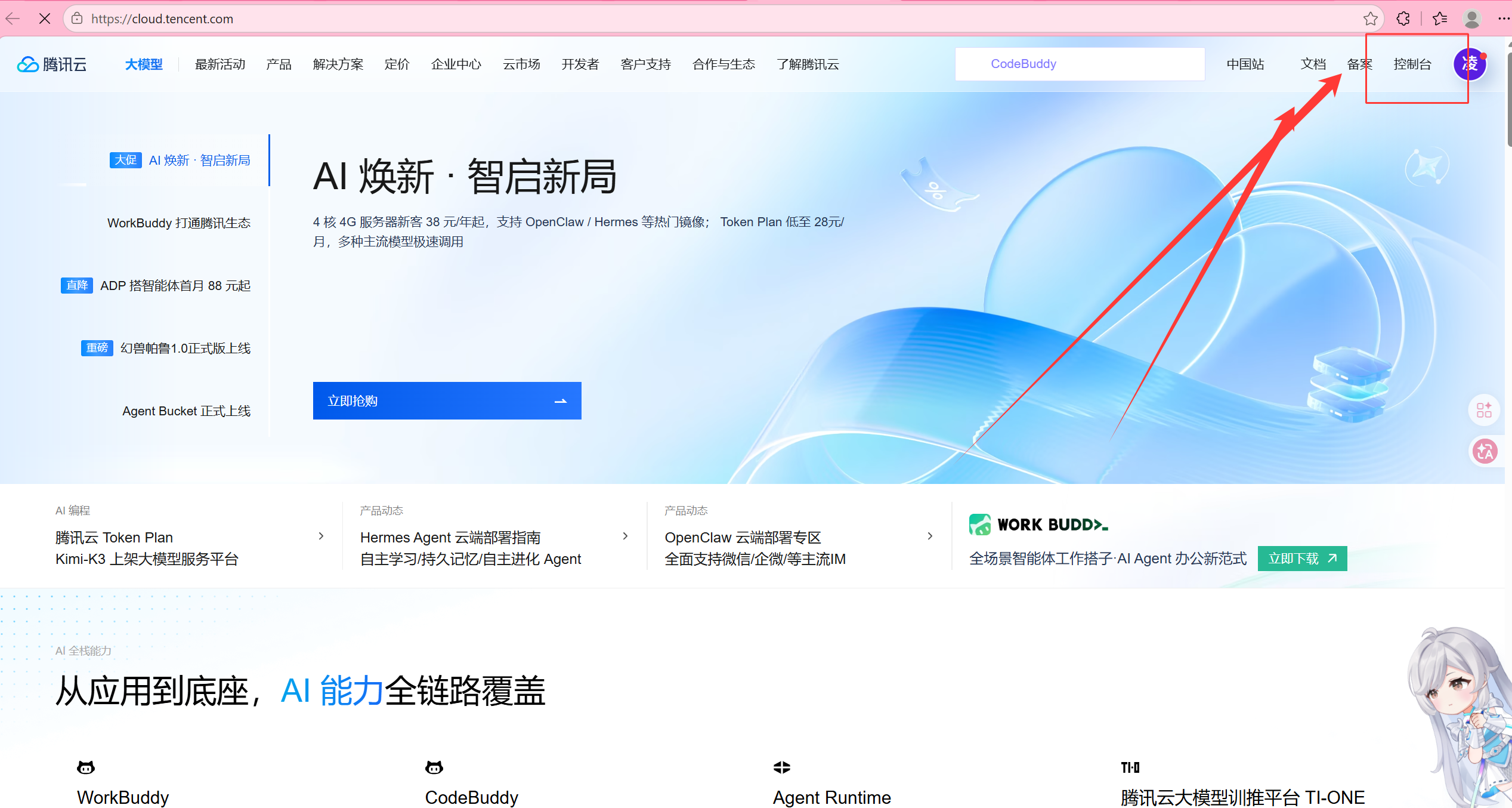Click the text 自主学习/持久记忆/自主进化 Agent

tap(471, 559)
